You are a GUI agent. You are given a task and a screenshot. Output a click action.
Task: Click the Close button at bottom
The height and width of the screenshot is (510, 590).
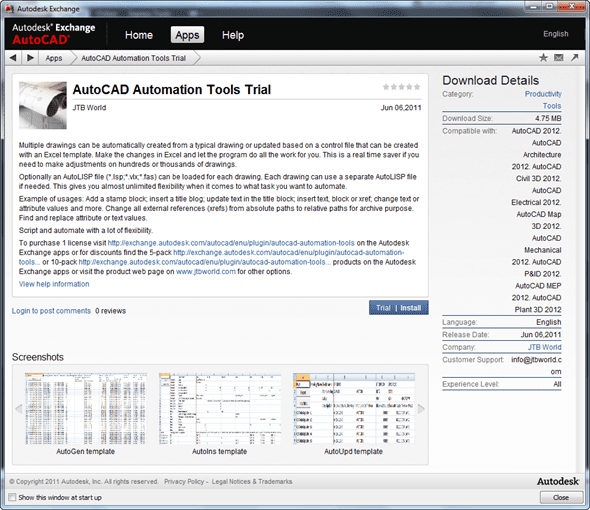pos(561,498)
